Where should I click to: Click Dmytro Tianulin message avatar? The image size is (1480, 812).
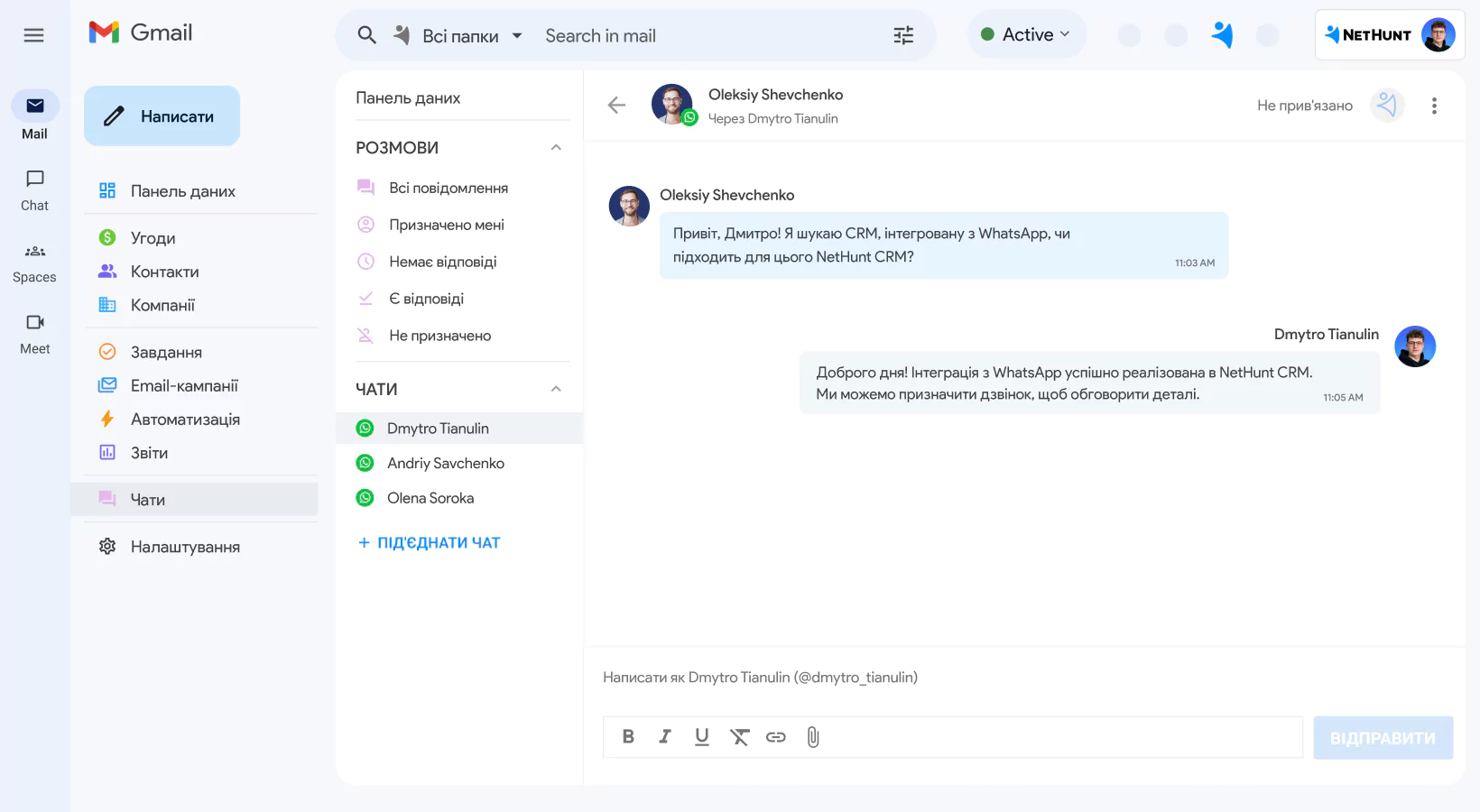pyautogui.click(x=1415, y=346)
